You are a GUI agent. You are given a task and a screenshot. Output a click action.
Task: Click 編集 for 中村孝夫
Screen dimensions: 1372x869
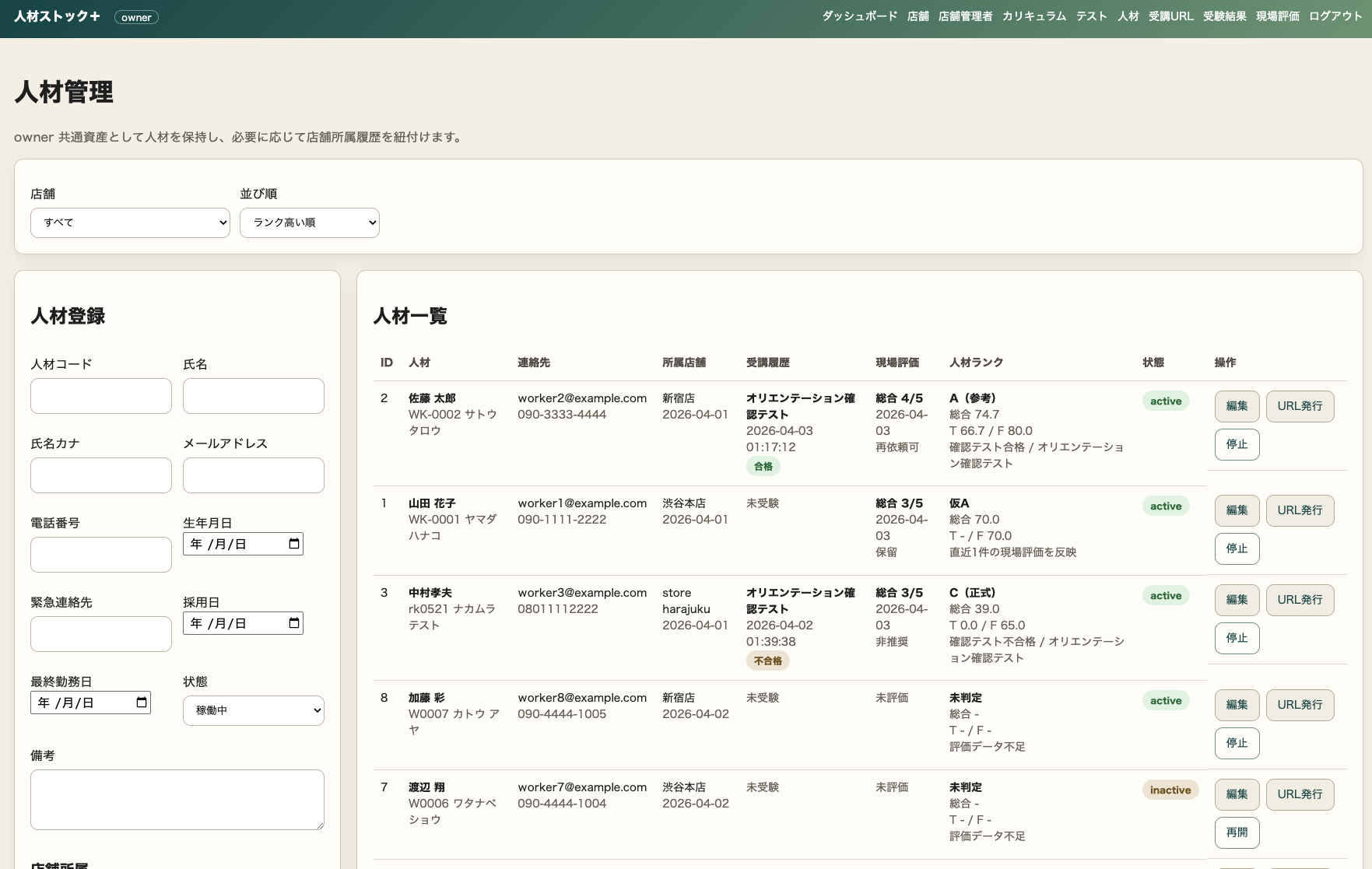pos(1237,600)
